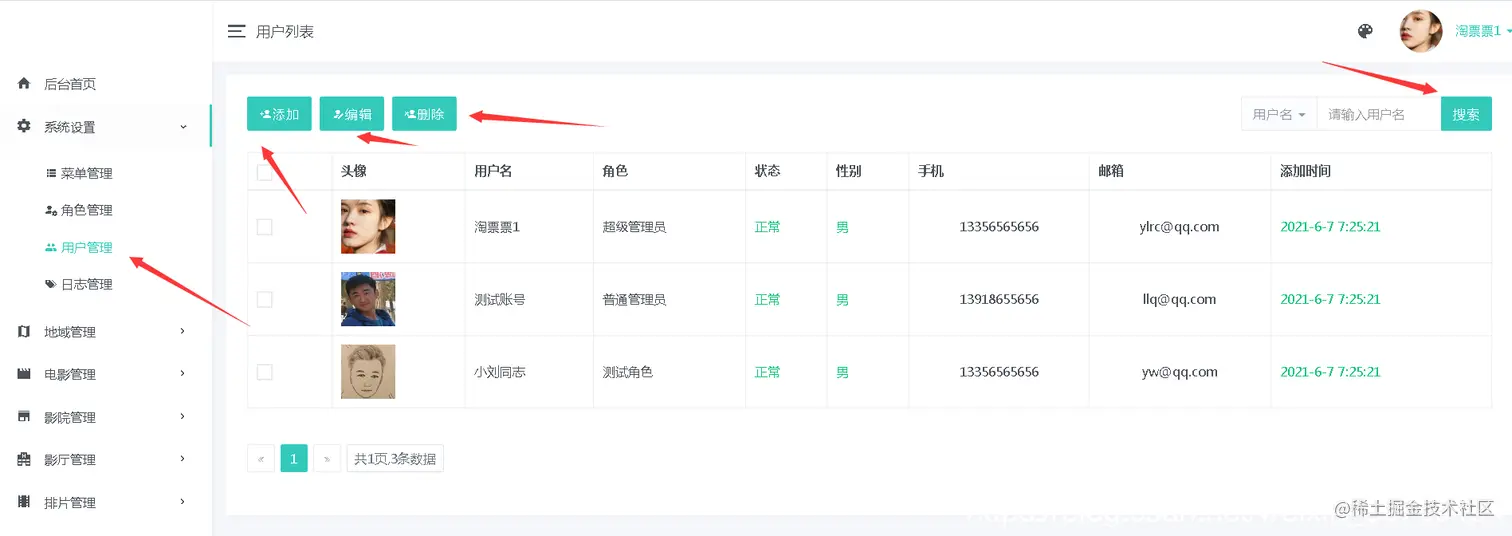Expand the 影院管理 chevron
The width and height of the screenshot is (1512, 536).
[183, 416]
